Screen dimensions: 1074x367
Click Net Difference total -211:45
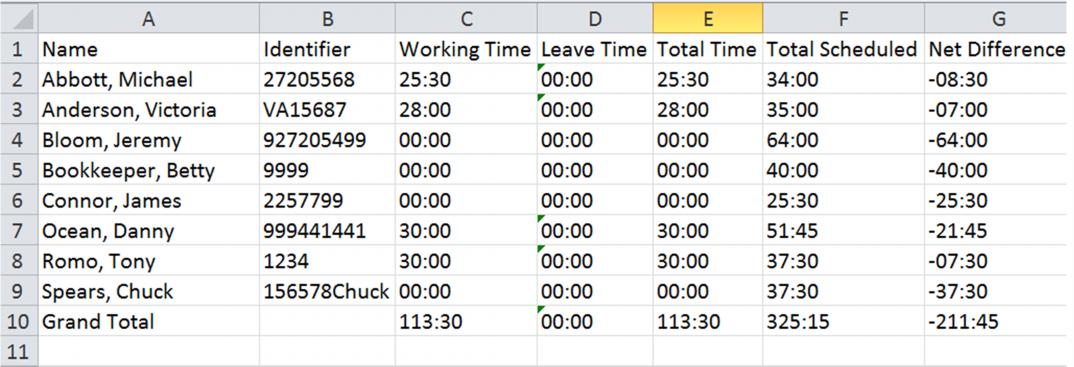click(x=999, y=320)
